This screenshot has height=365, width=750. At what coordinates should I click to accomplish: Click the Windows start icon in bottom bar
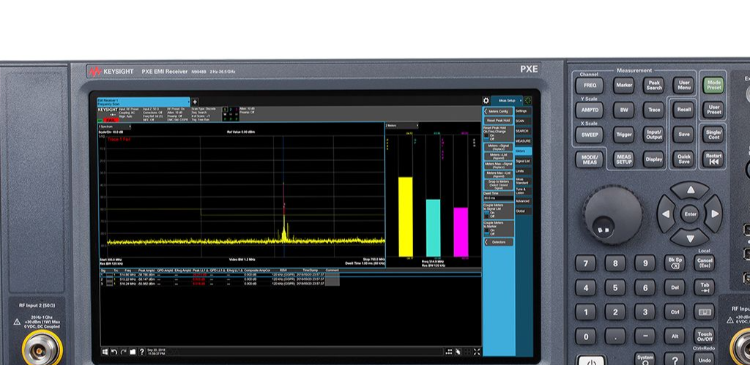(105, 352)
